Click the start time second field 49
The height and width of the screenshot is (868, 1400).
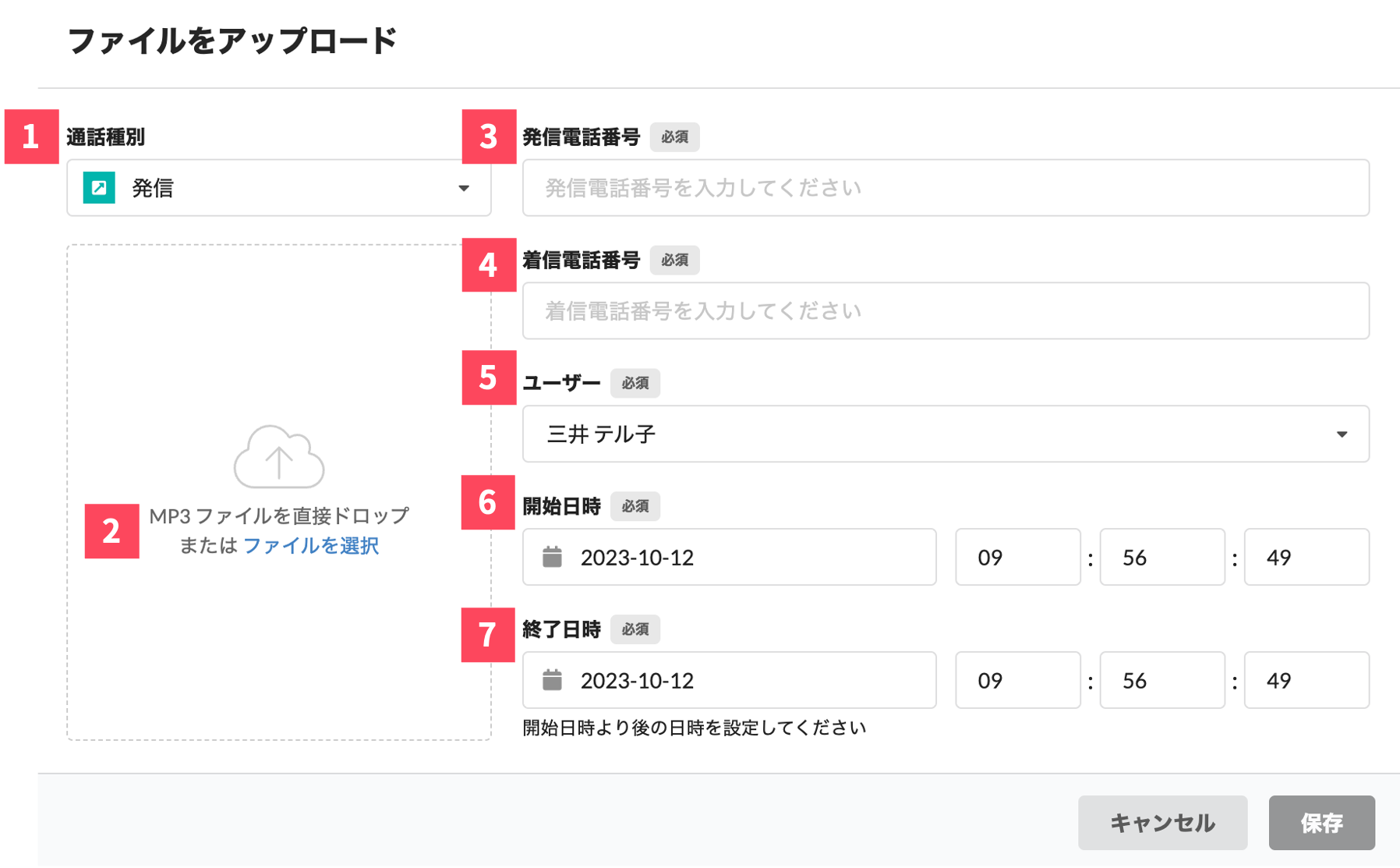(x=1306, y=557)
